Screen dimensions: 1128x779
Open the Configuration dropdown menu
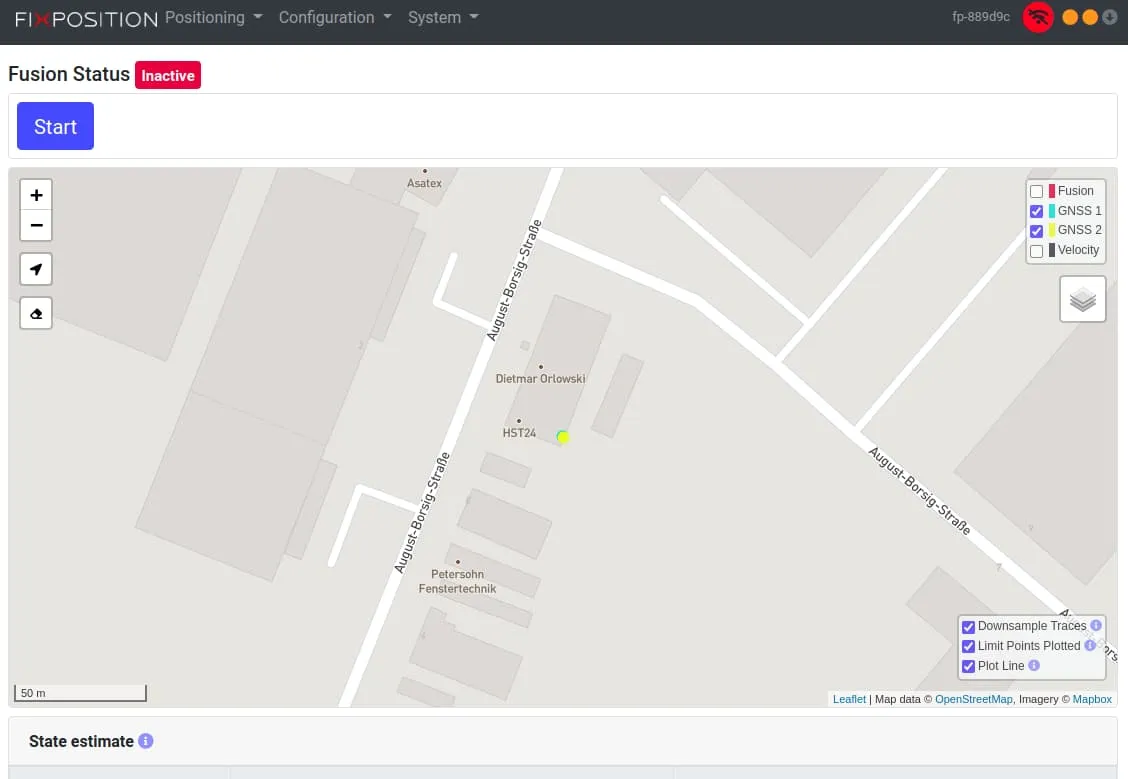(x=334, y=17)
